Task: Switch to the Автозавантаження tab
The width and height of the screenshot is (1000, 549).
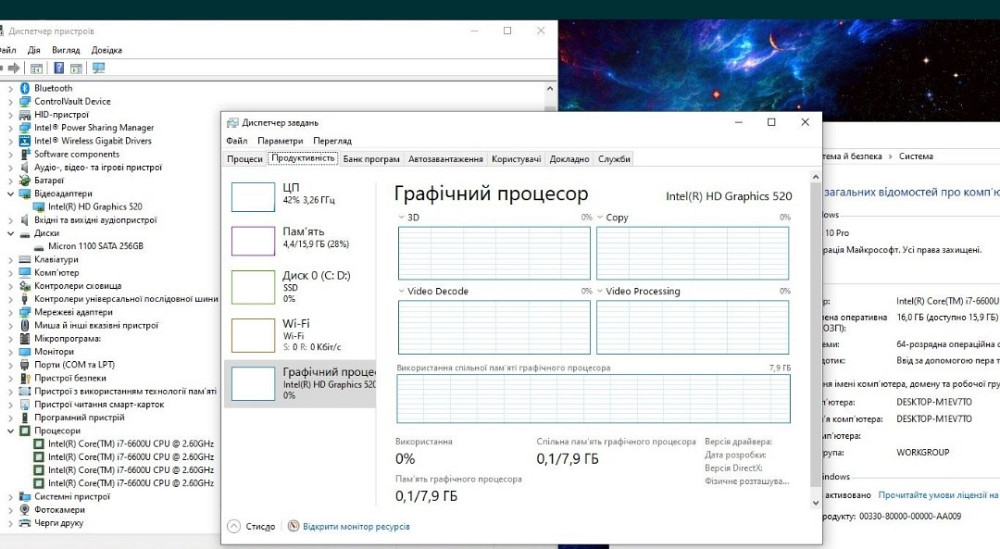Action: tap(446, 159)
